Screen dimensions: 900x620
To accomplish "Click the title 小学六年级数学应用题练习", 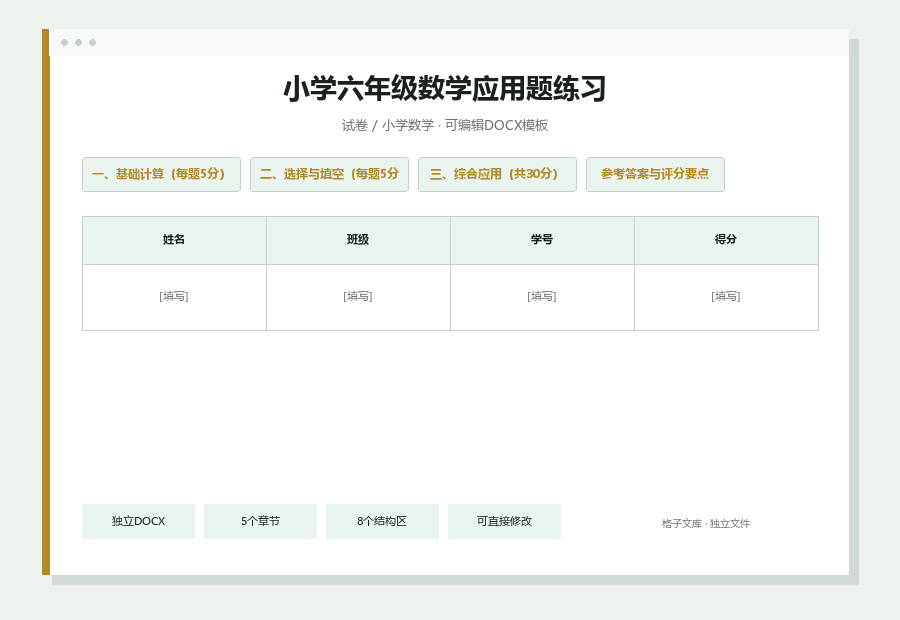I will 445,89.
